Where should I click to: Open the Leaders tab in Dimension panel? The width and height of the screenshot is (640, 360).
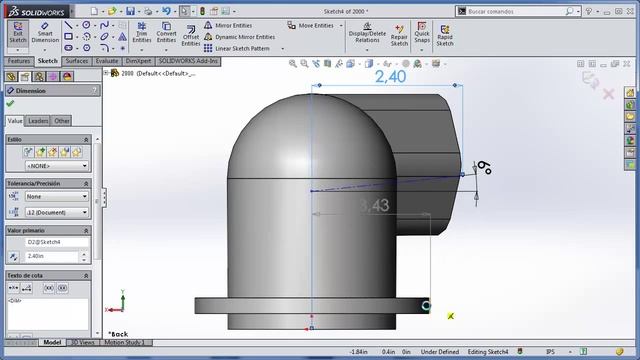[x=38, y=121]
